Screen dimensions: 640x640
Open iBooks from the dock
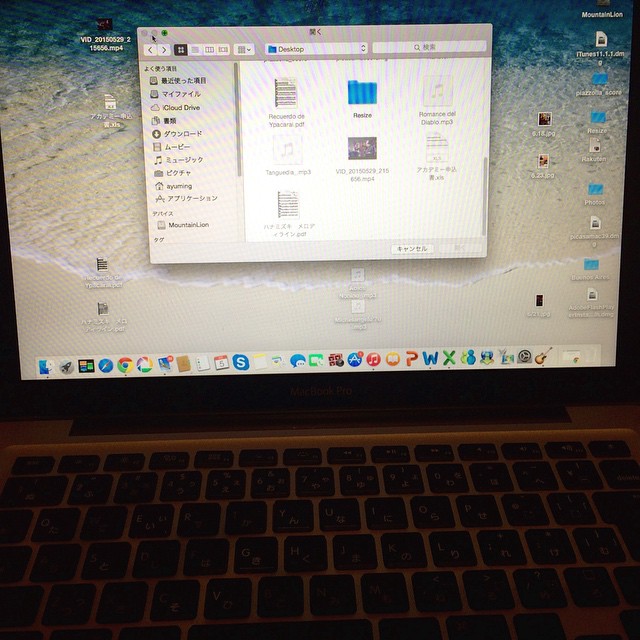point(393,359)
